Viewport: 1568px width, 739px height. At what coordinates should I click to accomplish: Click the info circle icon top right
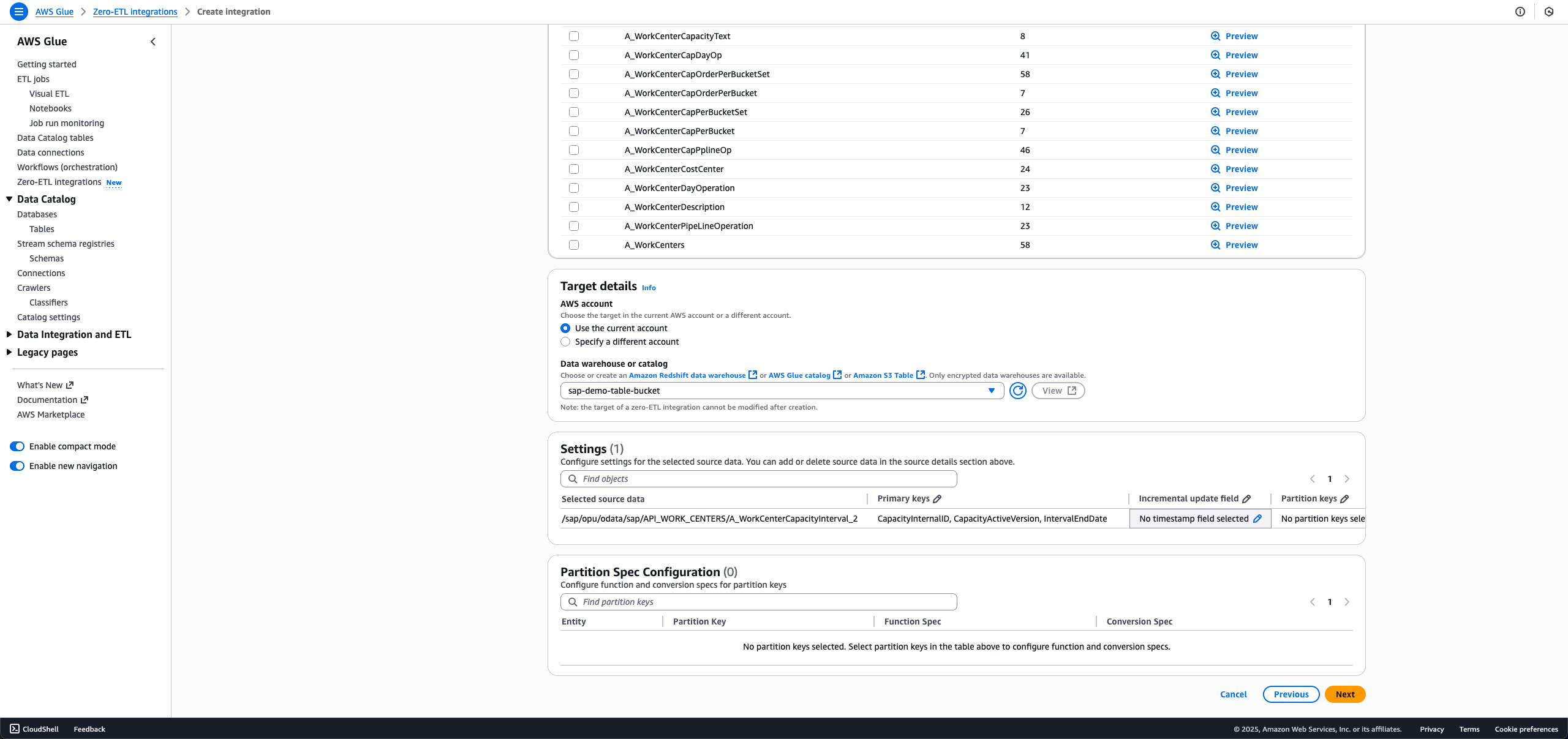point(1520,12)
